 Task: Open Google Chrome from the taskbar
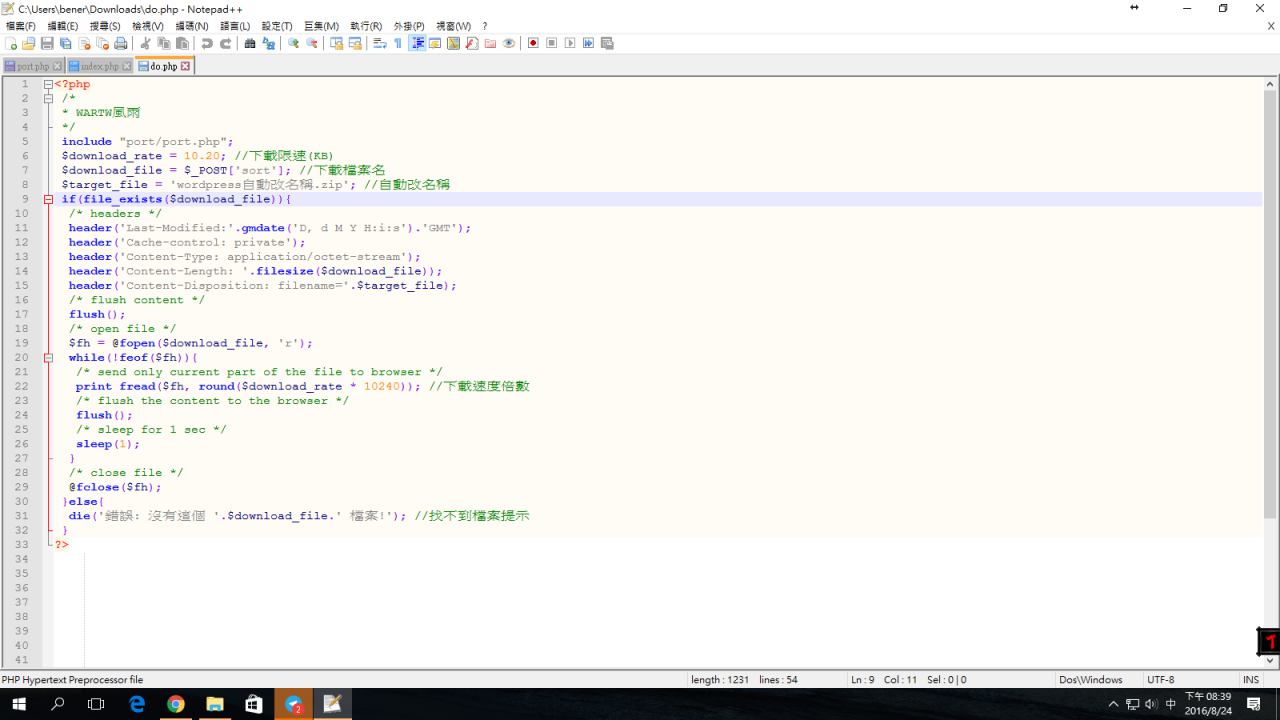(x=176, y=704)
